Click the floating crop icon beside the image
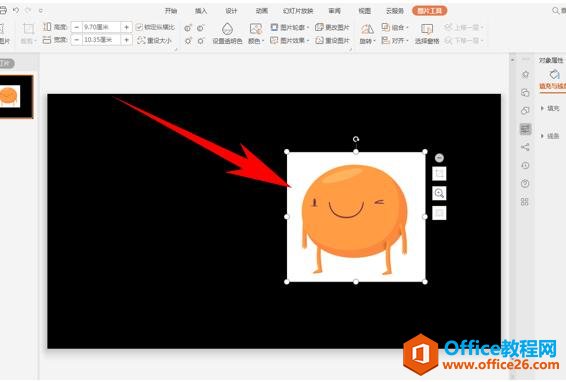This screenshot has width=566, height=382. click(439, 174)
